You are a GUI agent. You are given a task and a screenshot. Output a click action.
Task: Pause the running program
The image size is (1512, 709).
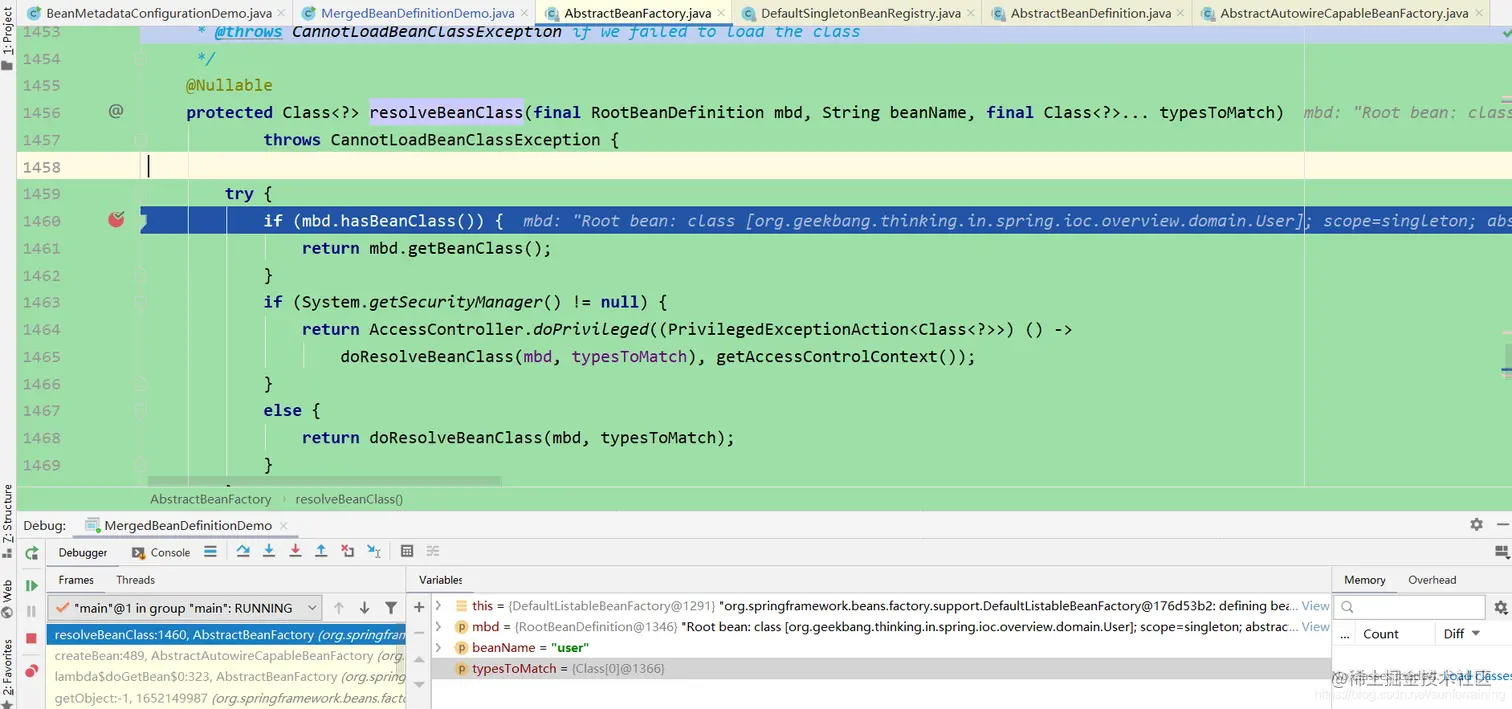point(32,611)
